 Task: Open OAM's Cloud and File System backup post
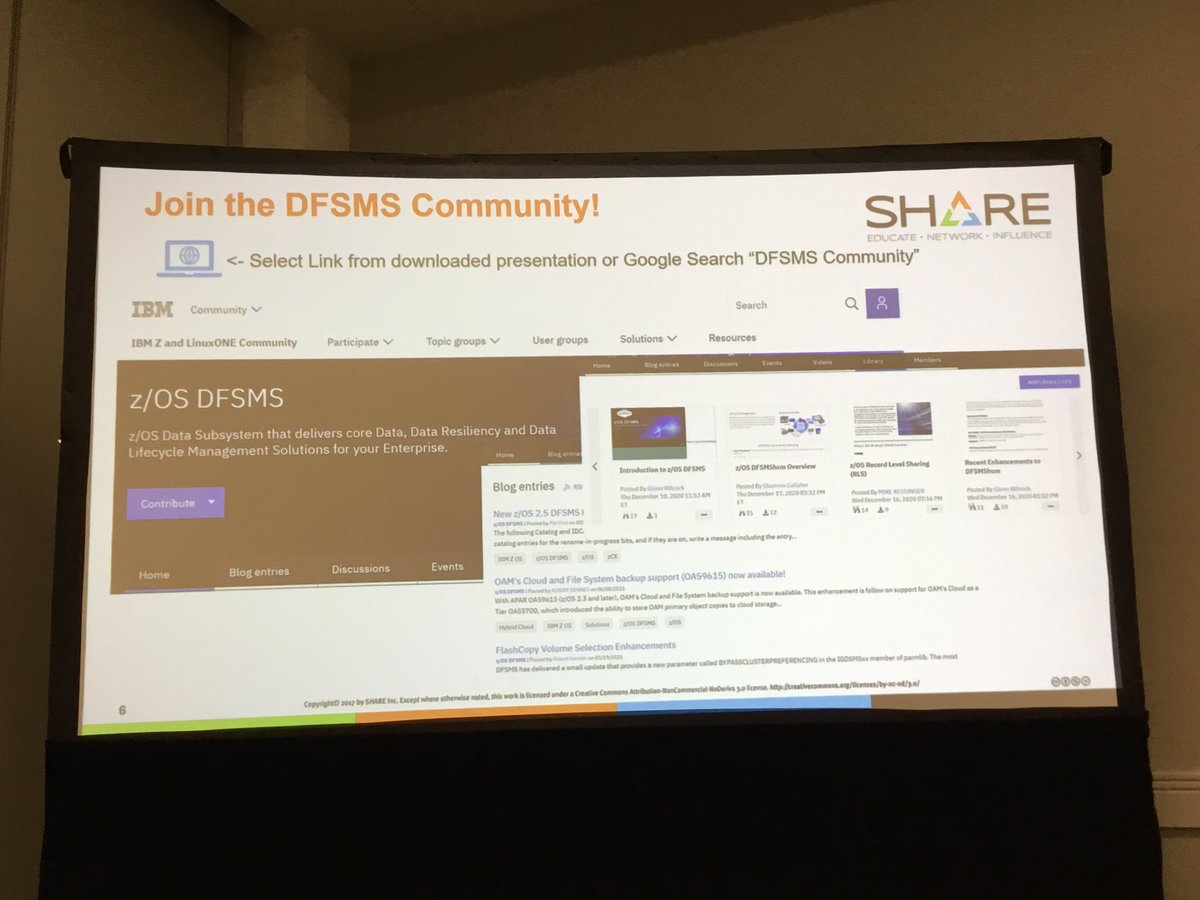pos(639,576)
